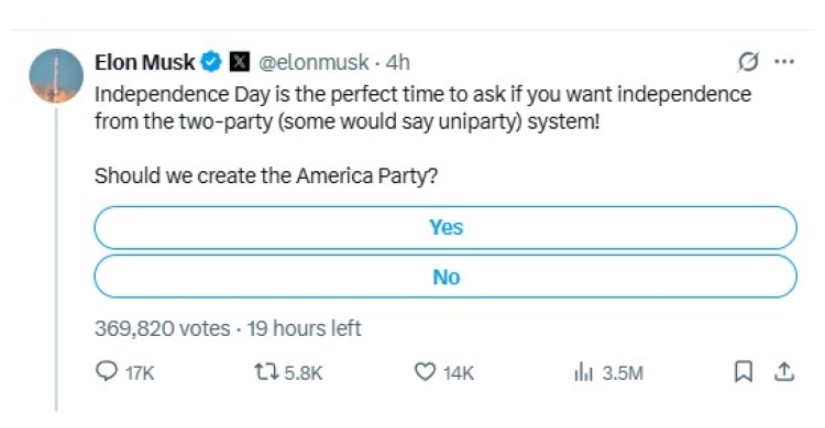The image size is (825, 428).
Task: Click the black X affiliation badge
Action: click(240, 62)
